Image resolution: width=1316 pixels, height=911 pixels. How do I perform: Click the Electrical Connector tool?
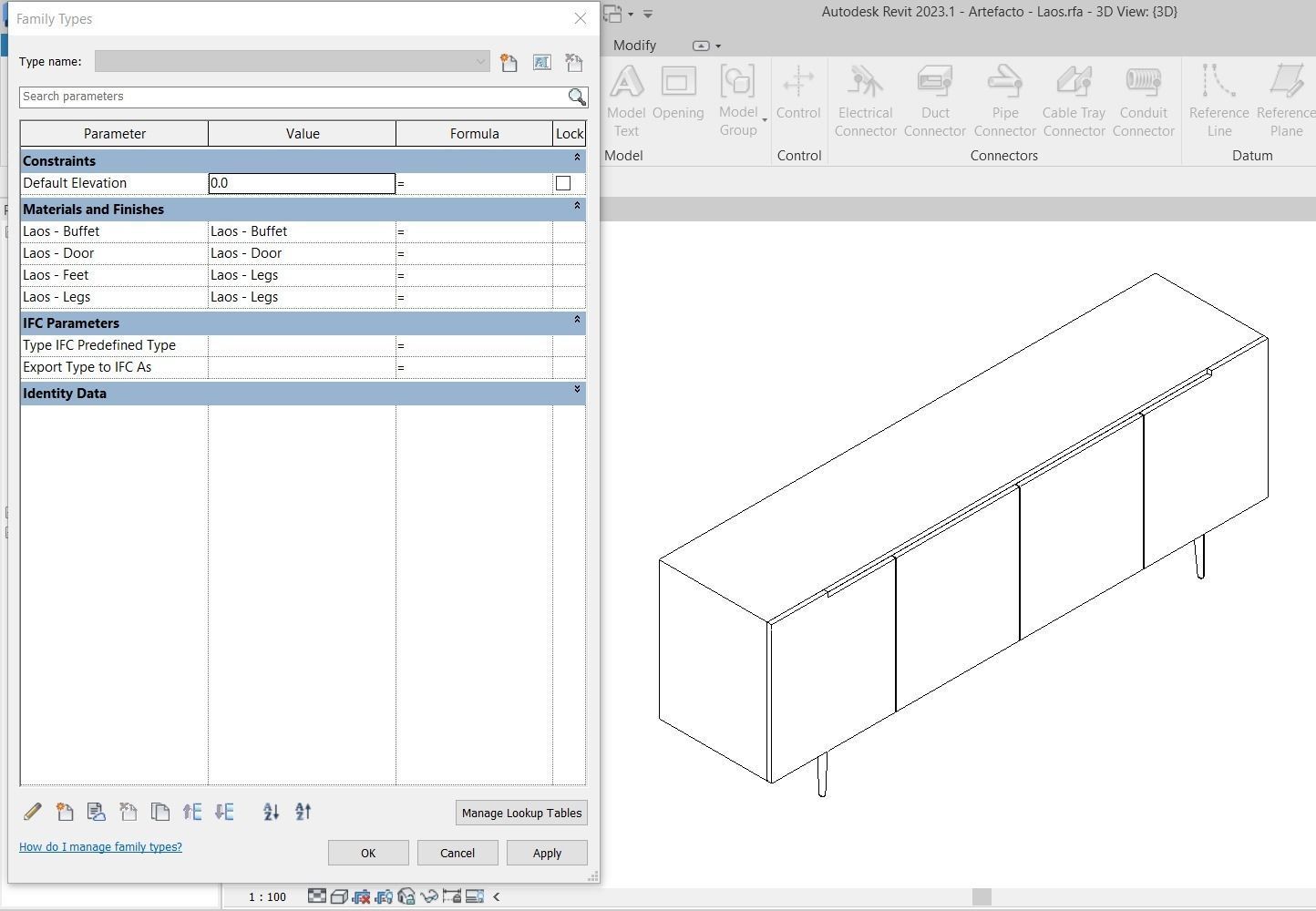pyautogui.click(x=866, y=100)
